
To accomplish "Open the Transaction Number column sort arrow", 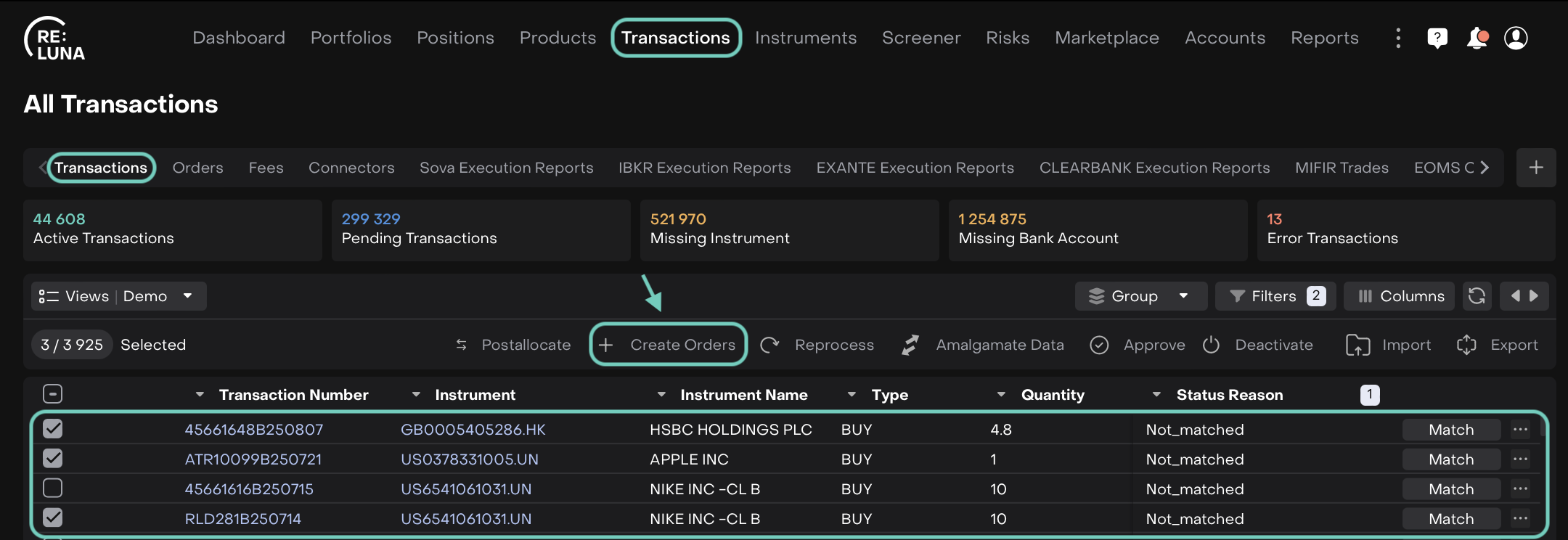I will (200, 395).
